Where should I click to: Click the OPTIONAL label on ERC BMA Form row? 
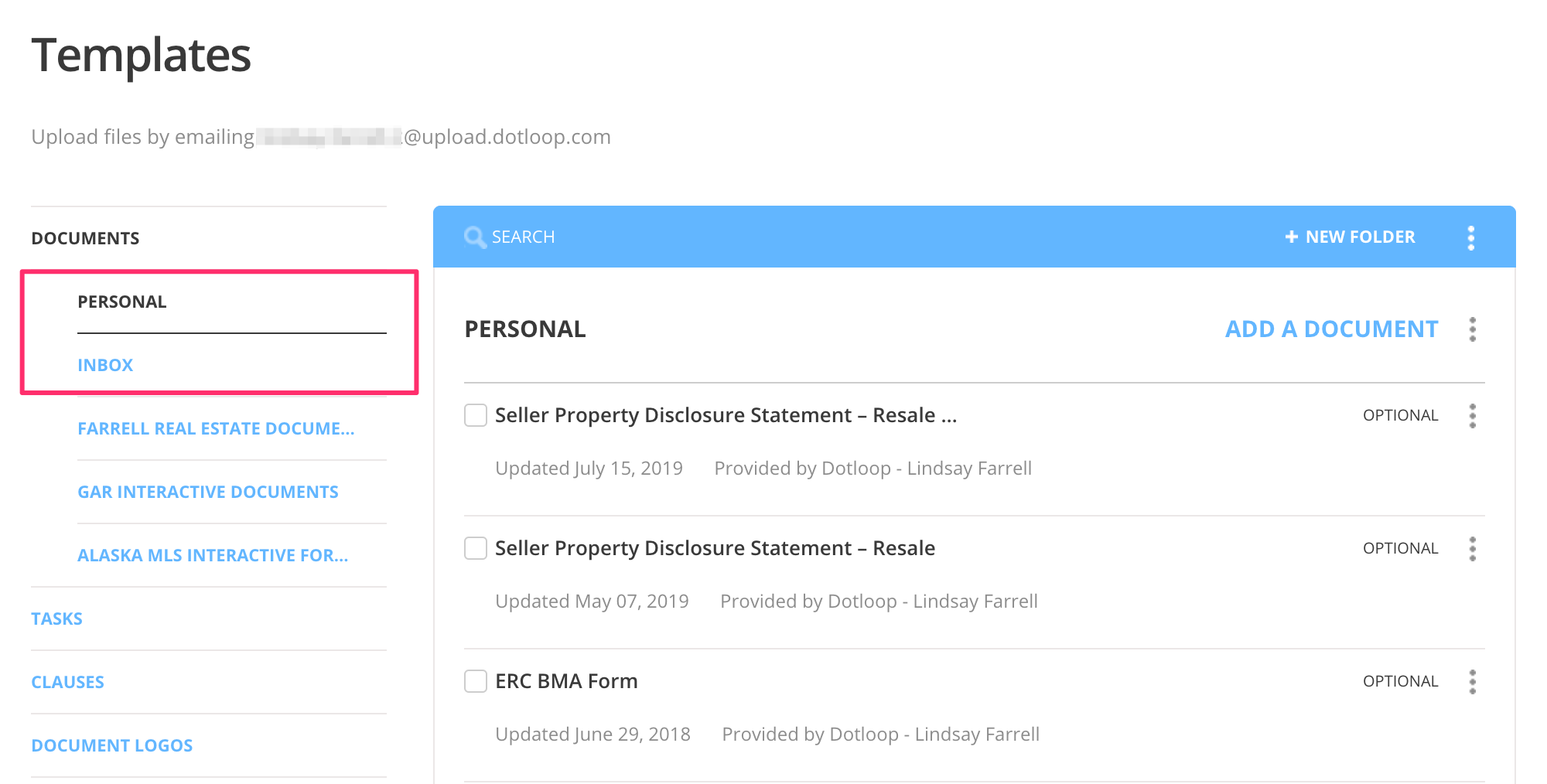click(x=1401, y=681)
